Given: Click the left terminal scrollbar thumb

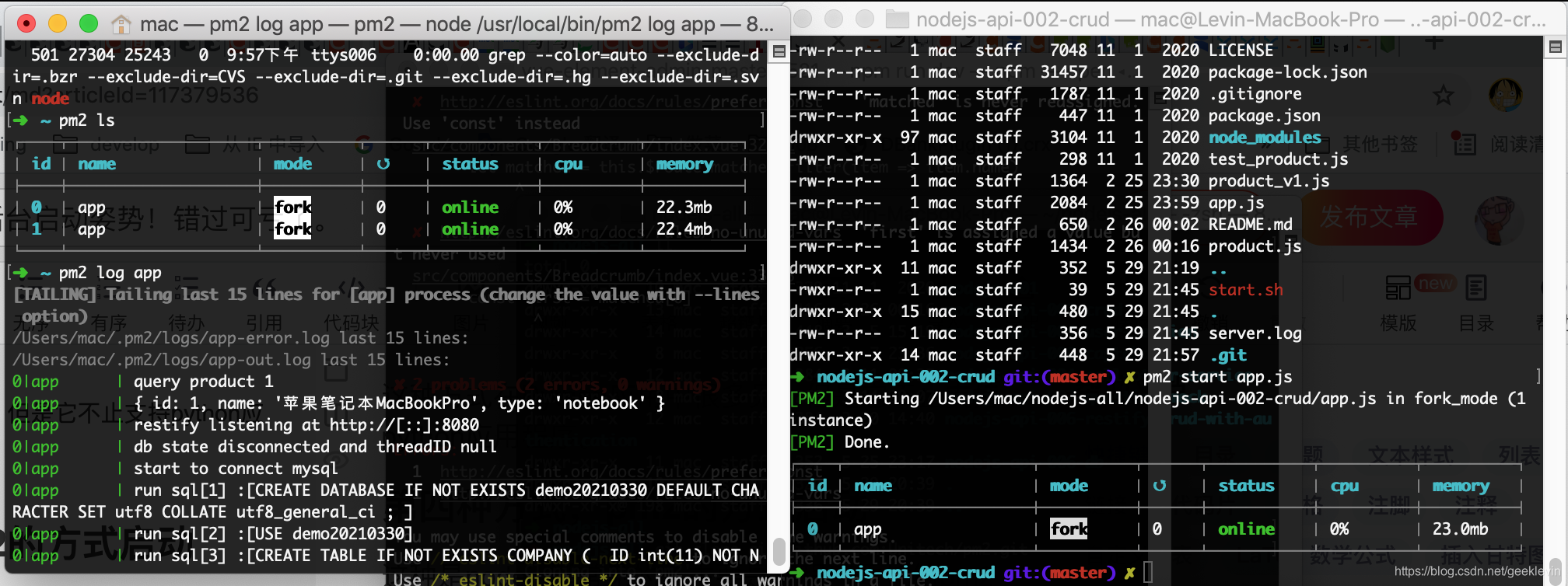Looking at the screenshot, I should (x=779, y=550).
